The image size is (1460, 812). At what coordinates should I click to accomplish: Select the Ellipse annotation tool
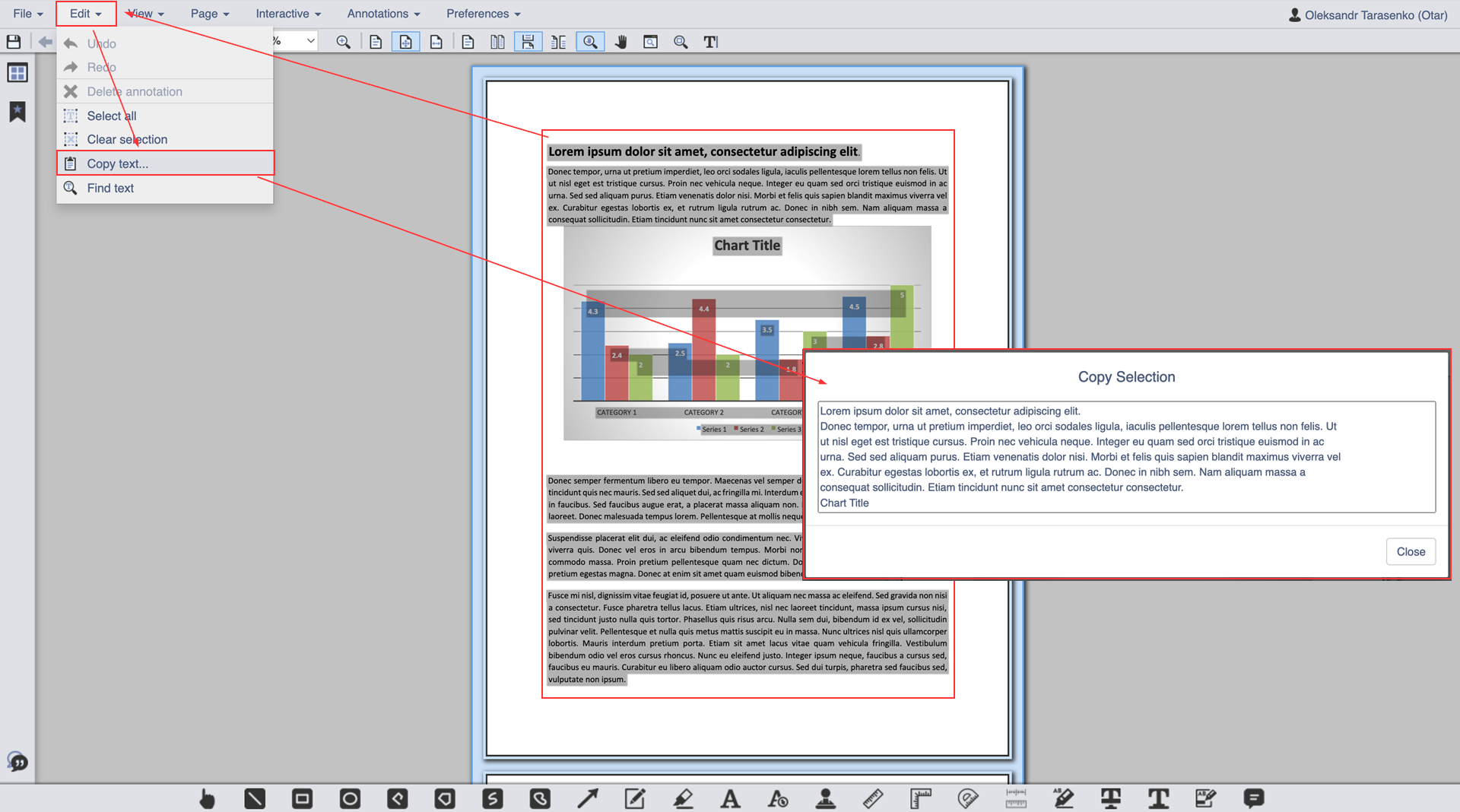click(350, 798)
